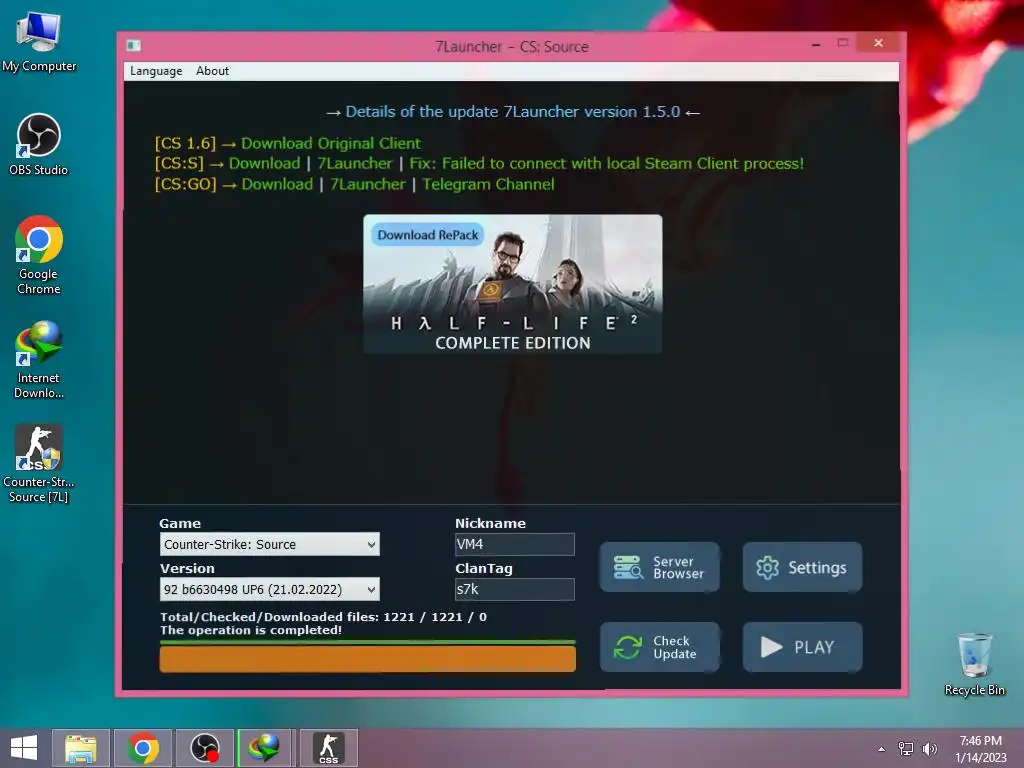1024x768 pixels.
Task: Open launcher Settings button
Action: pyautogui.click(x=802, y=567)
